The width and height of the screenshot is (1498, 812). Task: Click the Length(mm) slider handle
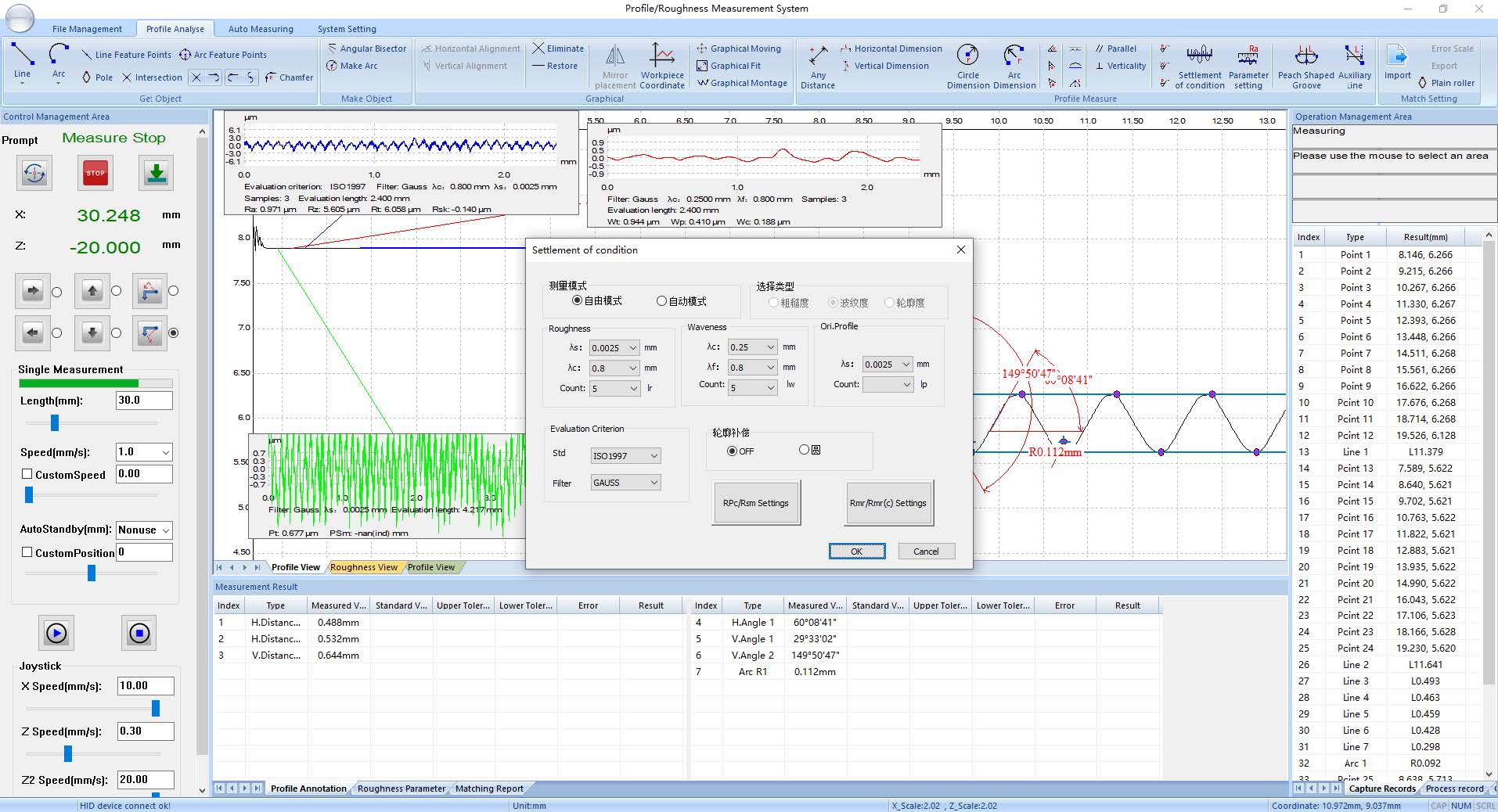[55, 423]
